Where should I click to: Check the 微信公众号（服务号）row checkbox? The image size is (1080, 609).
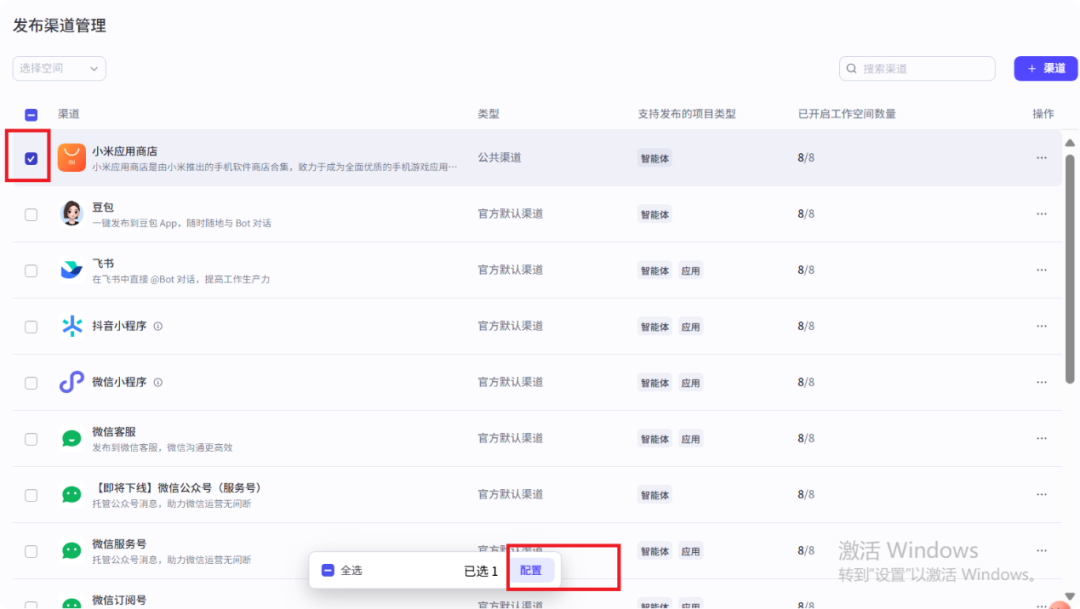[x=31, y=495]
